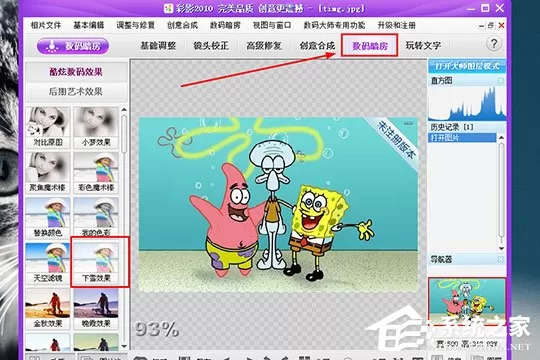Screen dimensions: 540x360
Task: Close the 直方图 histogram panel
Action: 500,81
